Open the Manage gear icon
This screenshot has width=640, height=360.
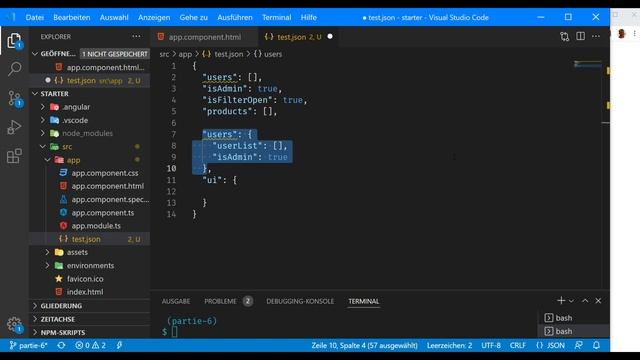pos(14,325)
